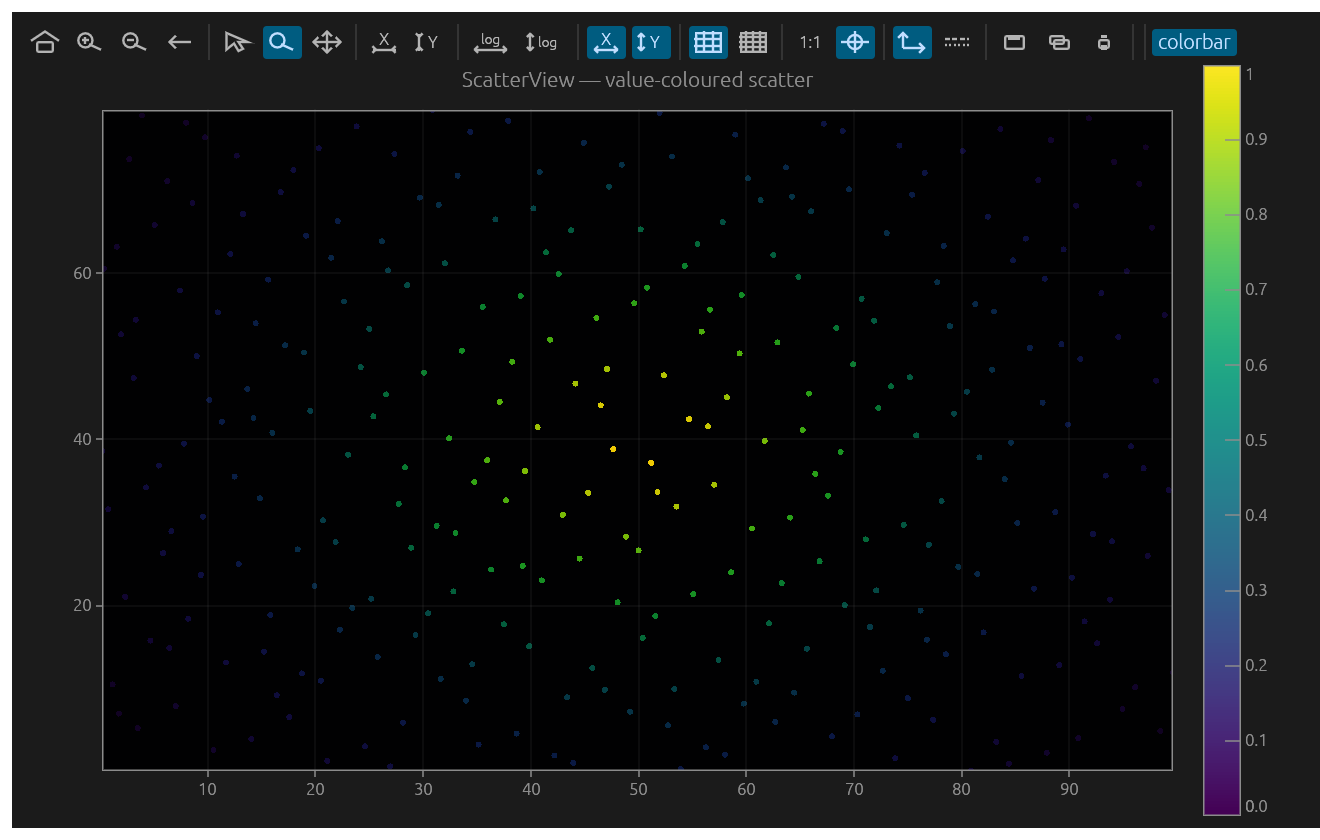Click the x-axis label '90'
The image size is (1320, 840).
click(x=1069, y=788)
